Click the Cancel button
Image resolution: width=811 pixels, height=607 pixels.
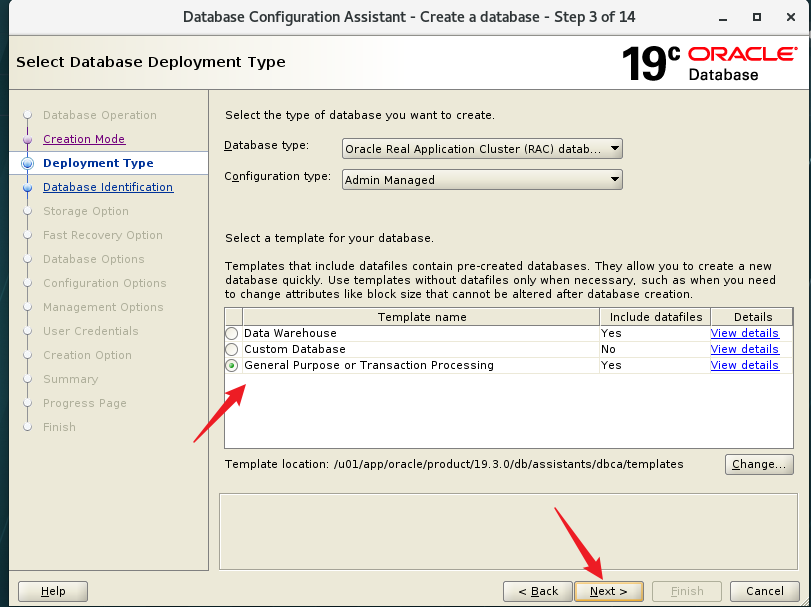(764, 591)
